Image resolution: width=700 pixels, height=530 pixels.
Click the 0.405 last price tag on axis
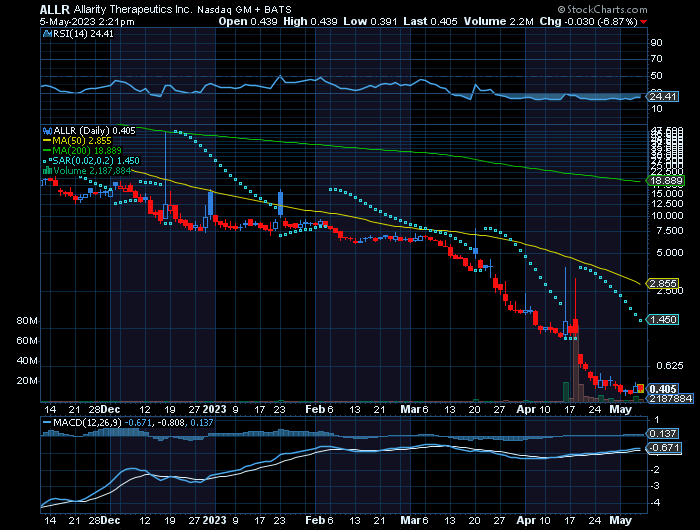[663, 389]
